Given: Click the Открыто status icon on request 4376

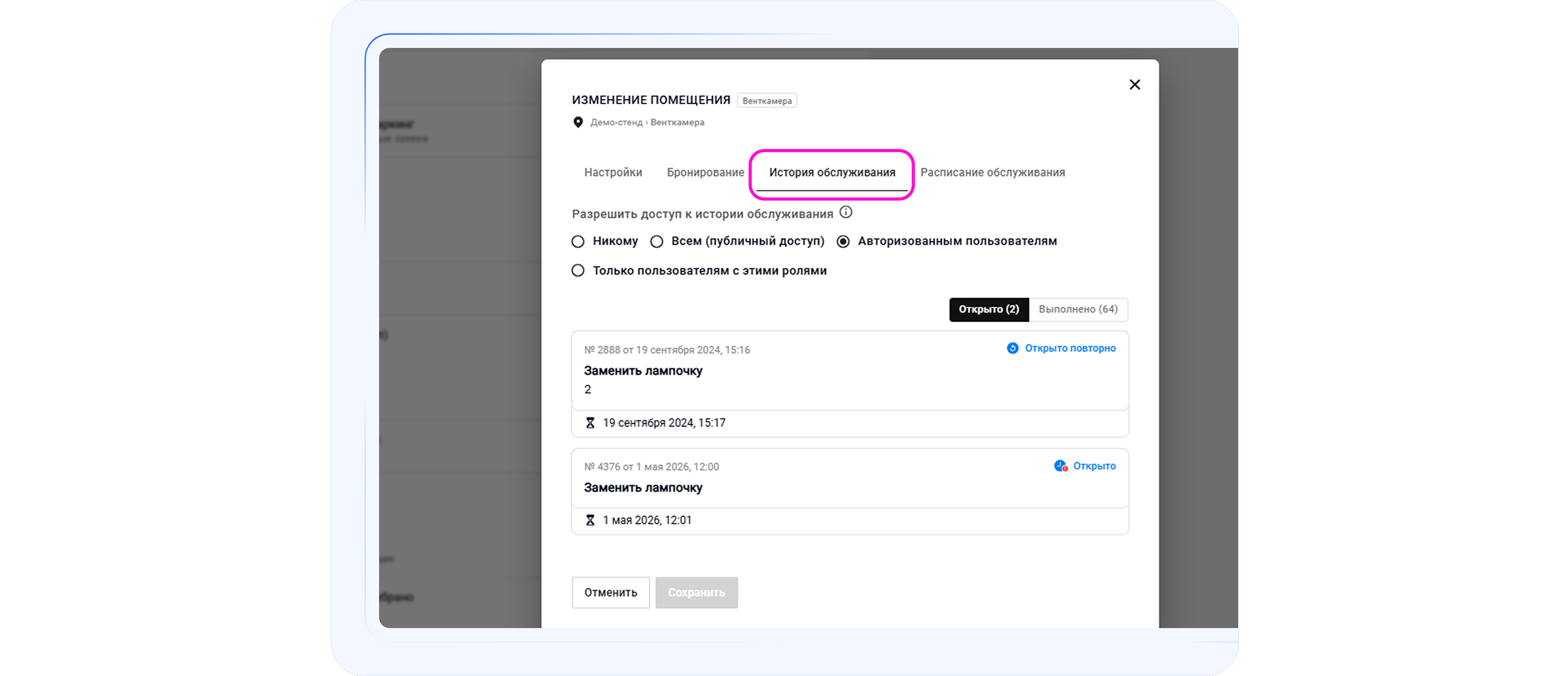Looking at the screenshot, I should 1061,466.
